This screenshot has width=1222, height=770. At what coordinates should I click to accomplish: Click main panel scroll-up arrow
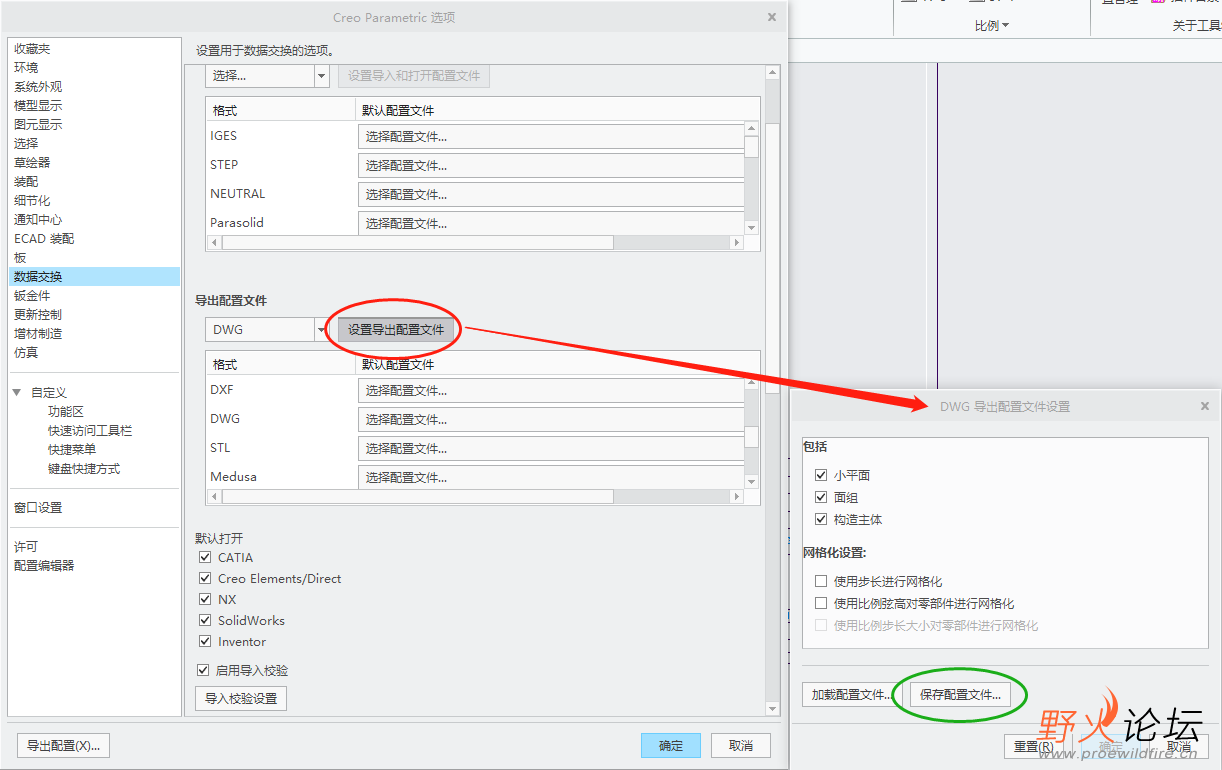click(772, 72)
